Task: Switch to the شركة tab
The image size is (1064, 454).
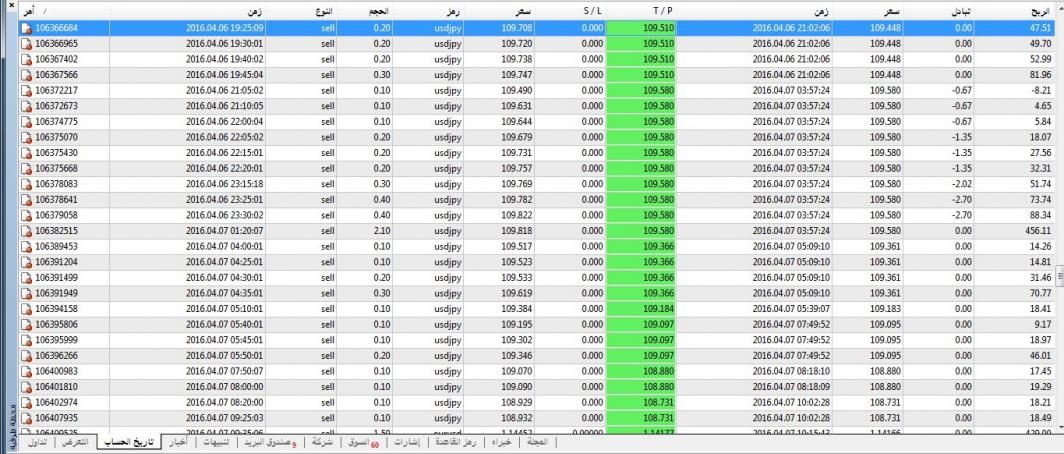Action: click(322, 442)
